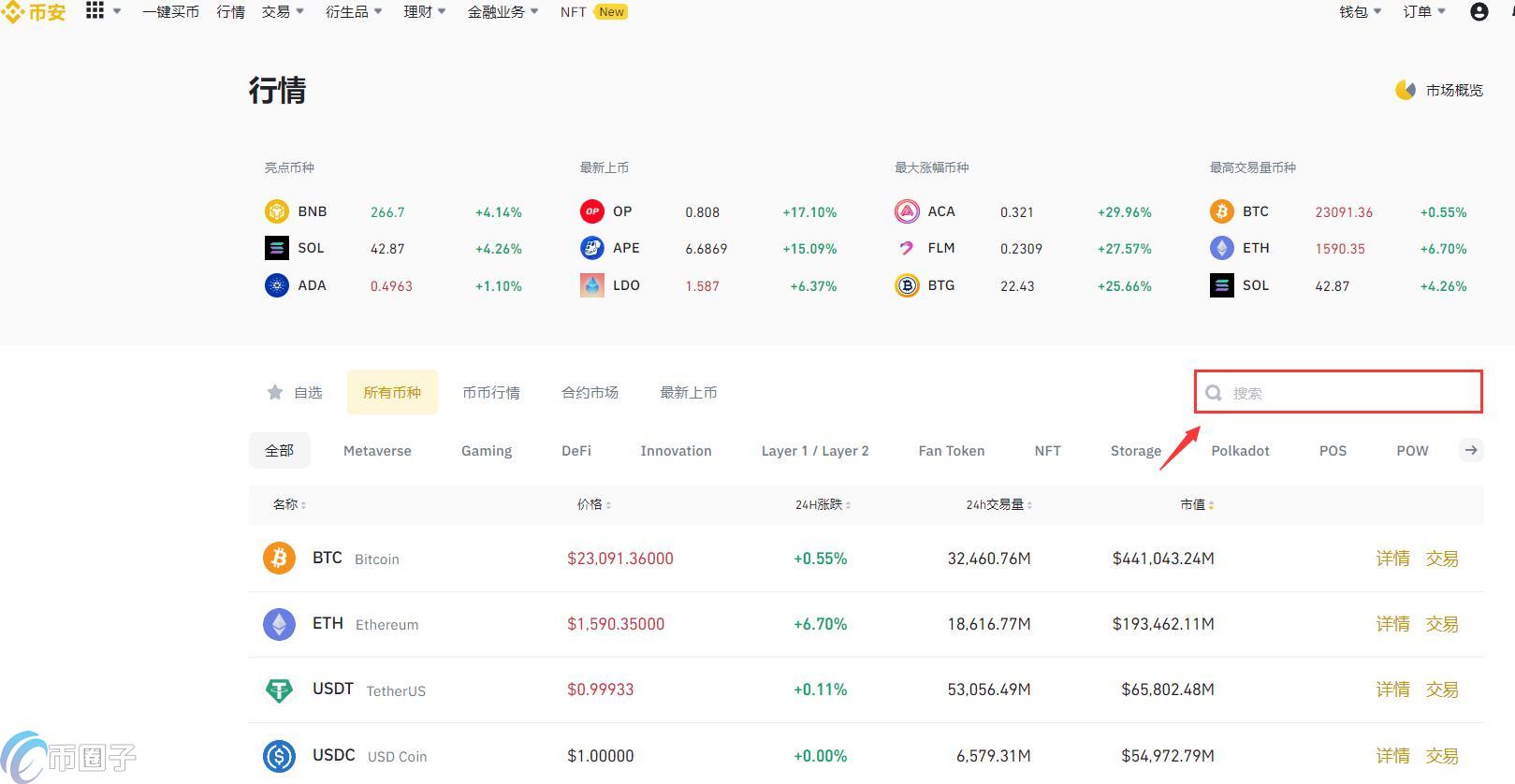Click the star icon for favorites tab
The width and height of the screenshot is (1515, 784).
(x=275, y=392)
